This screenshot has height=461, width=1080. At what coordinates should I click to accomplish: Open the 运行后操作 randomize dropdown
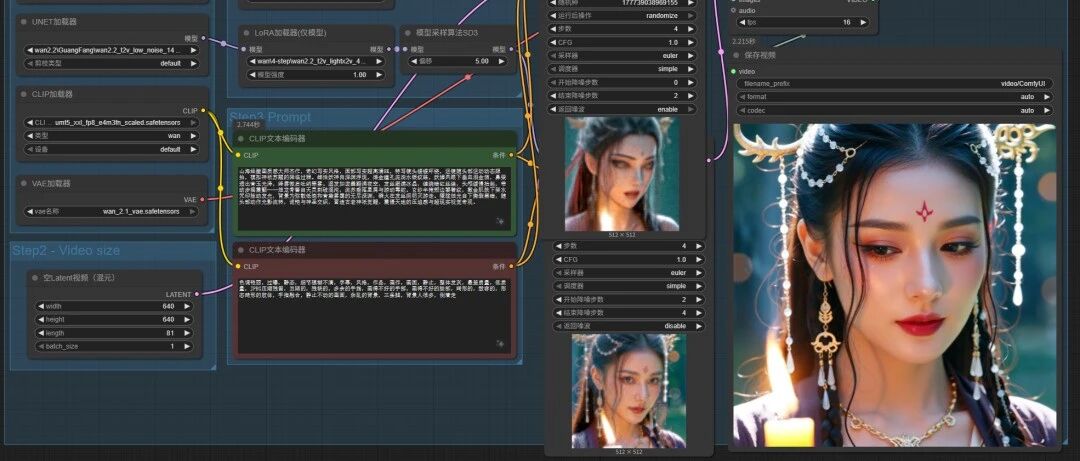click(622, 15)
